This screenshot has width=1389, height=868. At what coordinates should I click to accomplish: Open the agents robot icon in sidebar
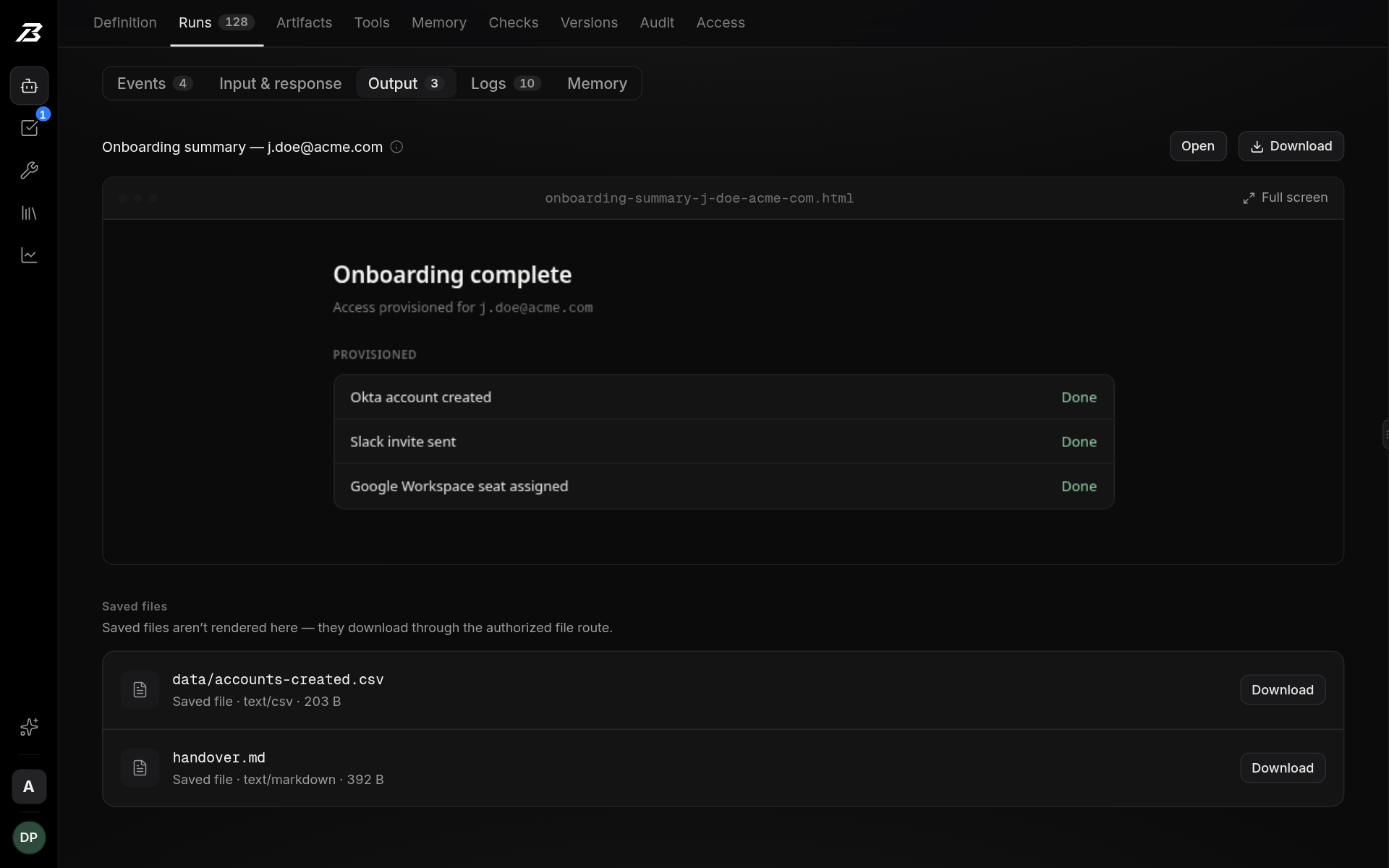[29, 86]
